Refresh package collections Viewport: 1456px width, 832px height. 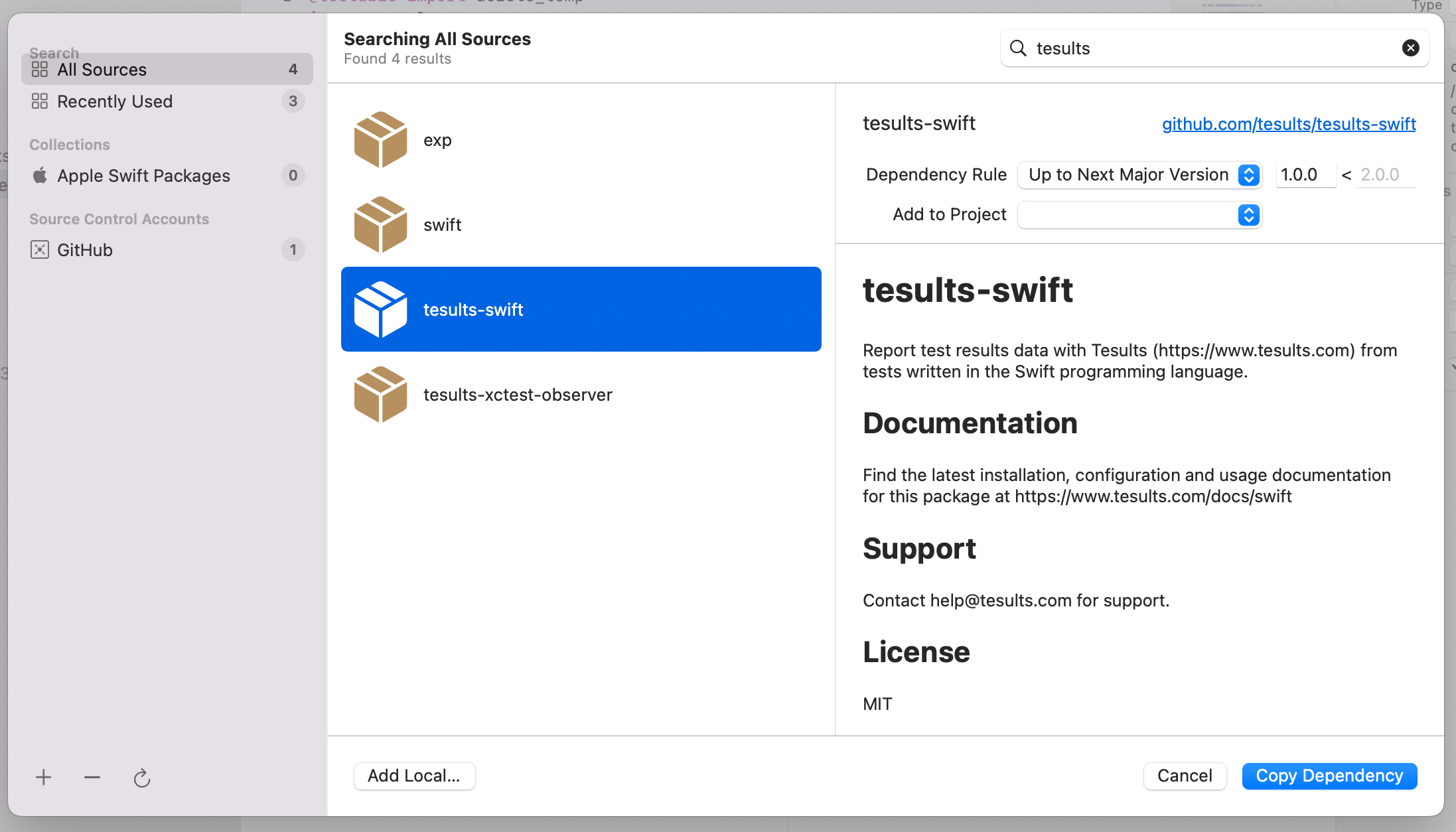tap(142, 778)
